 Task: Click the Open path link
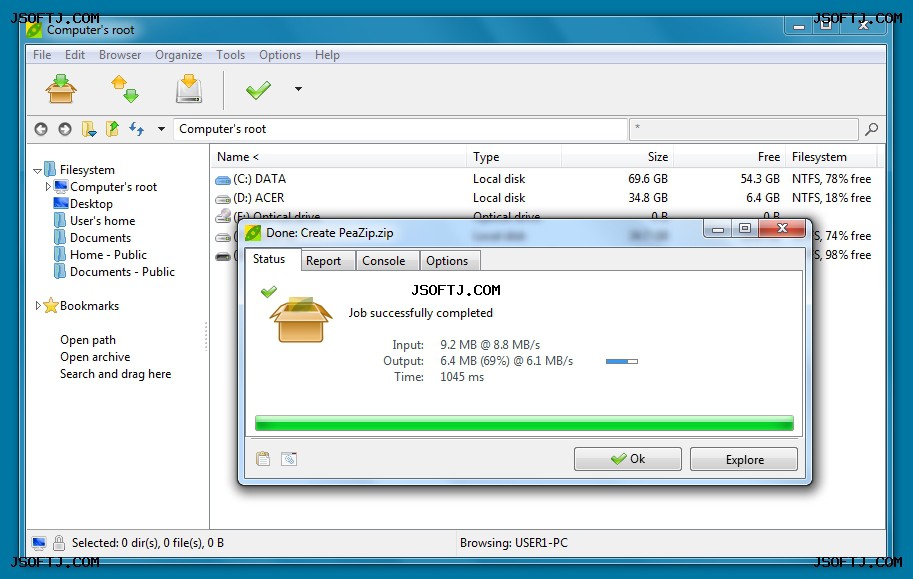pyautogui.click(x=88, y=340)
